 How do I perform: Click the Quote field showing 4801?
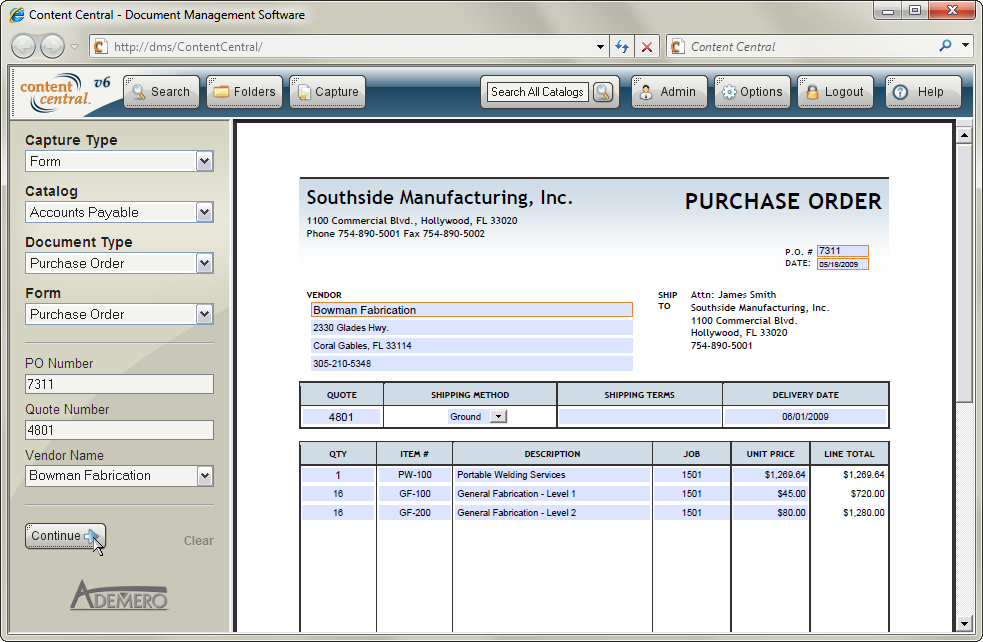pyautogui.click(x=341, y=417)
